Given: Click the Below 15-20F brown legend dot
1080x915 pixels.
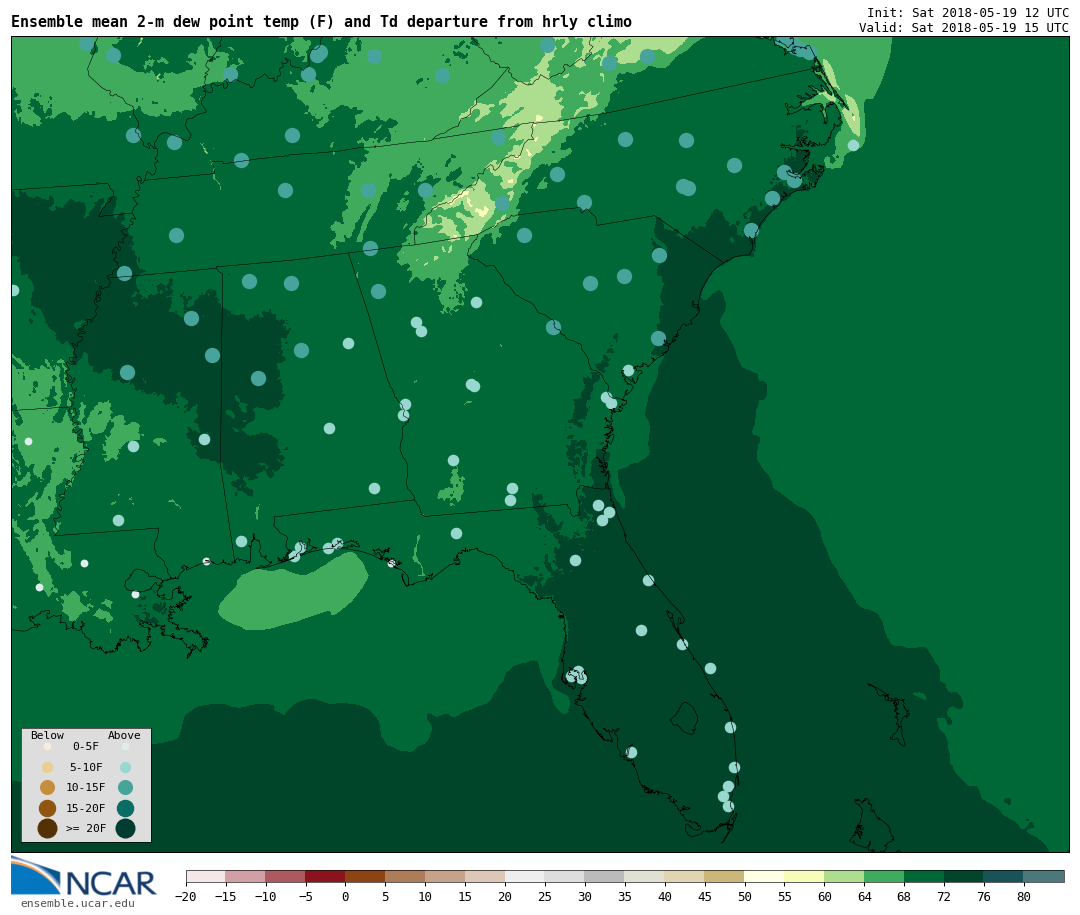Looking at the screenshot, I should tap(48, 808).
